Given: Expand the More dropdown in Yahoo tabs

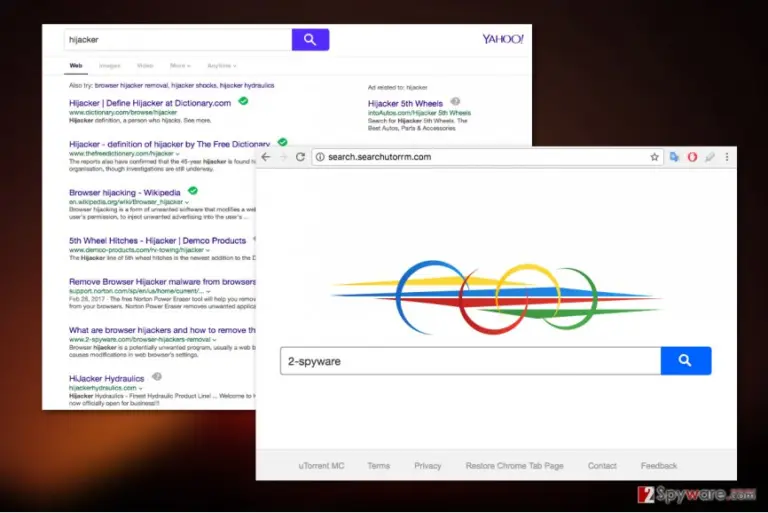Looking at the screenshot, I should tap(180, 66).
